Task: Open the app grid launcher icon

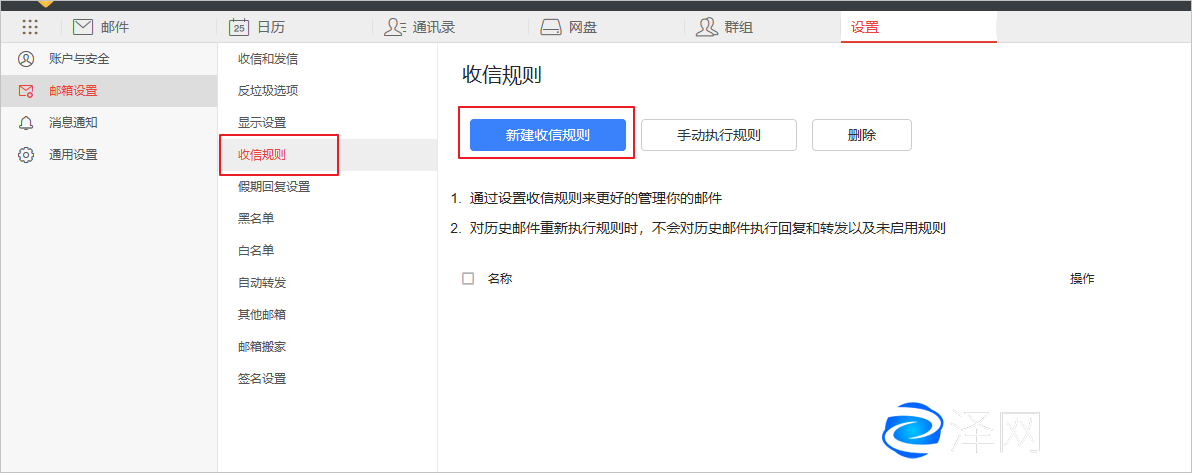Action: click(30, 27)
